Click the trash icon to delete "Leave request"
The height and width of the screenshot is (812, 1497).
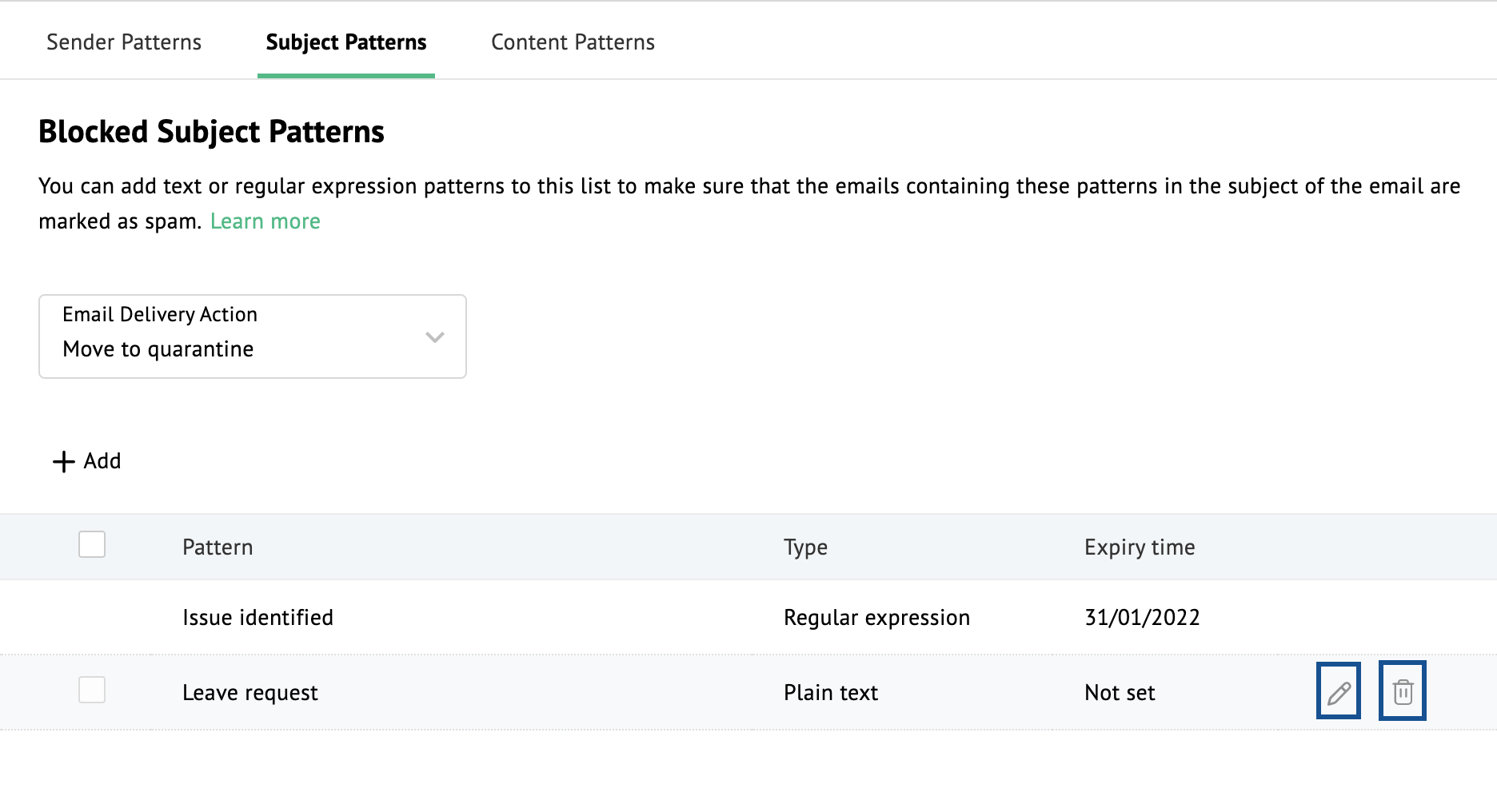coord(1402,691)
